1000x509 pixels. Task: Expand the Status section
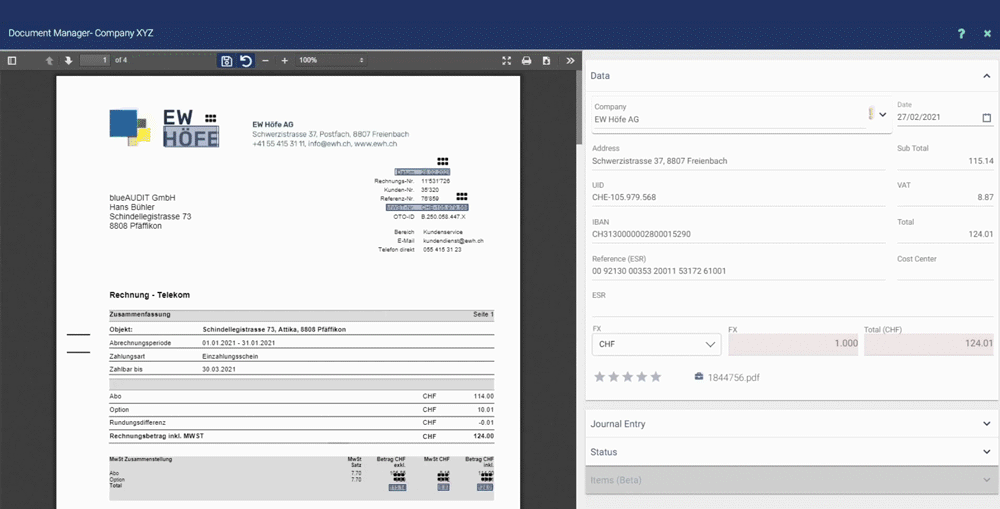coord(986,452)
